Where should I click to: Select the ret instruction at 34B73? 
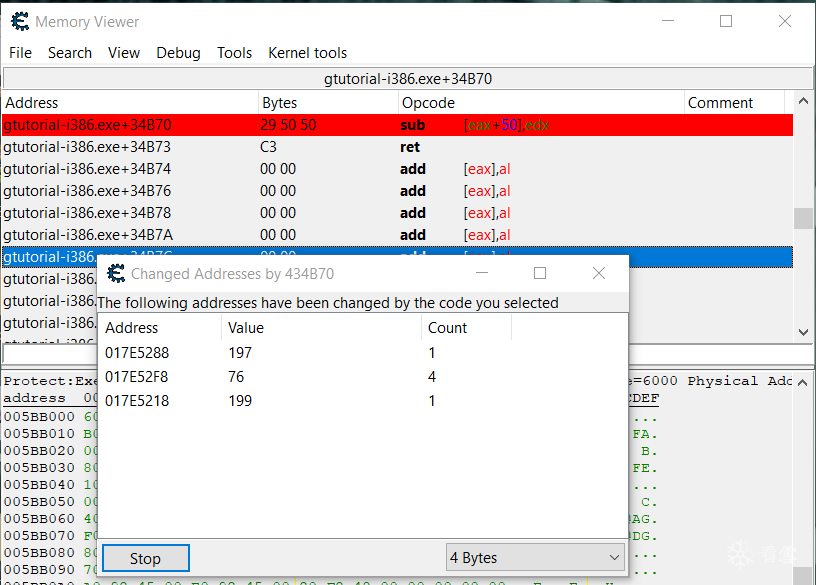tap(398, 147)
